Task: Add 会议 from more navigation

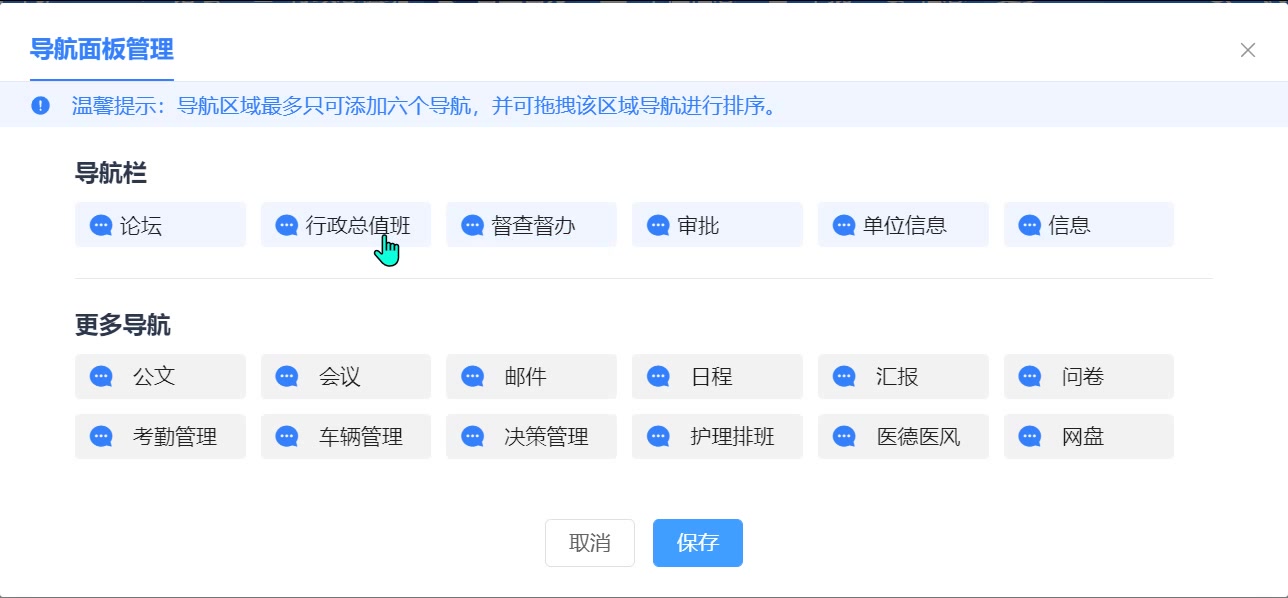Action: [346, 377]
